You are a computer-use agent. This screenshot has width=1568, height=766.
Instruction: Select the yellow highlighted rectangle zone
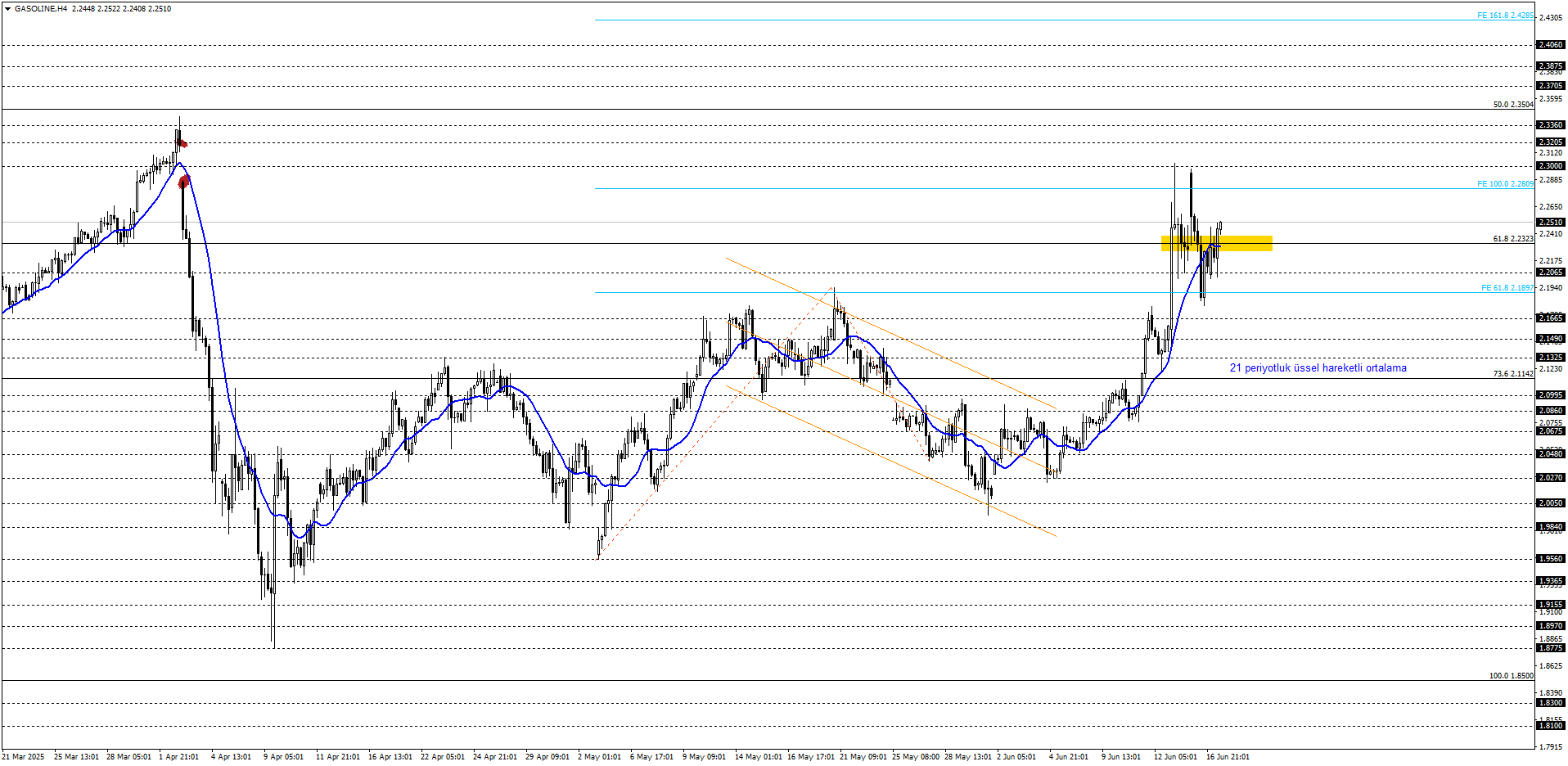pos(1217,243)
